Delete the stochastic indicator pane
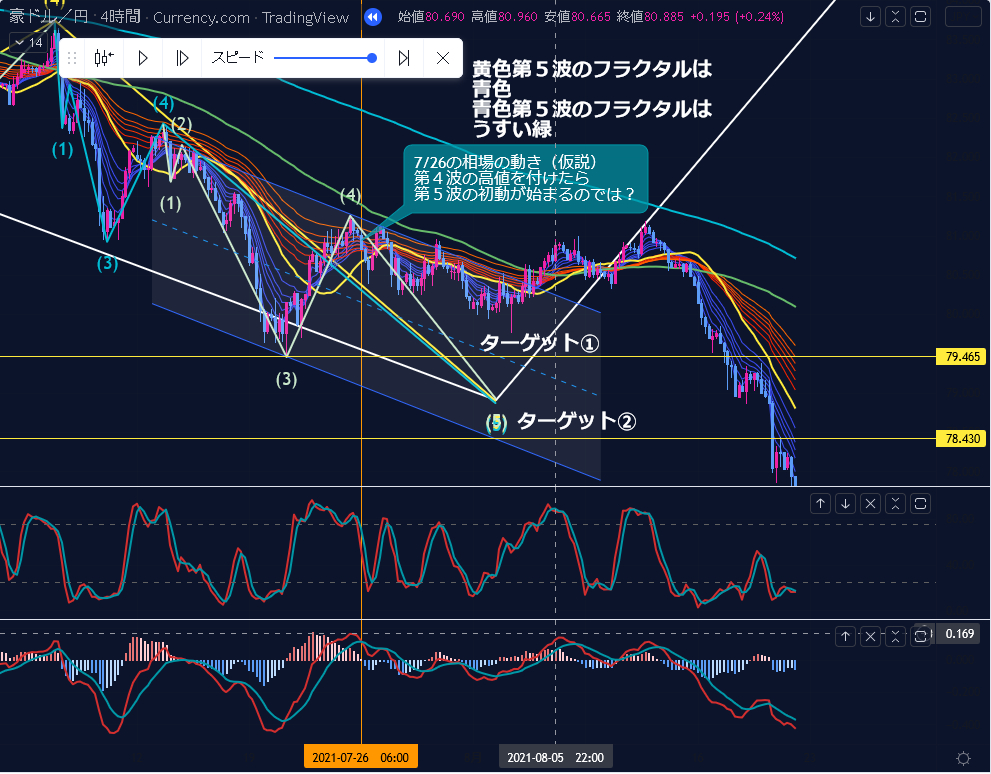991x774 pixels. pyautogui.click(x=870, y=503)
